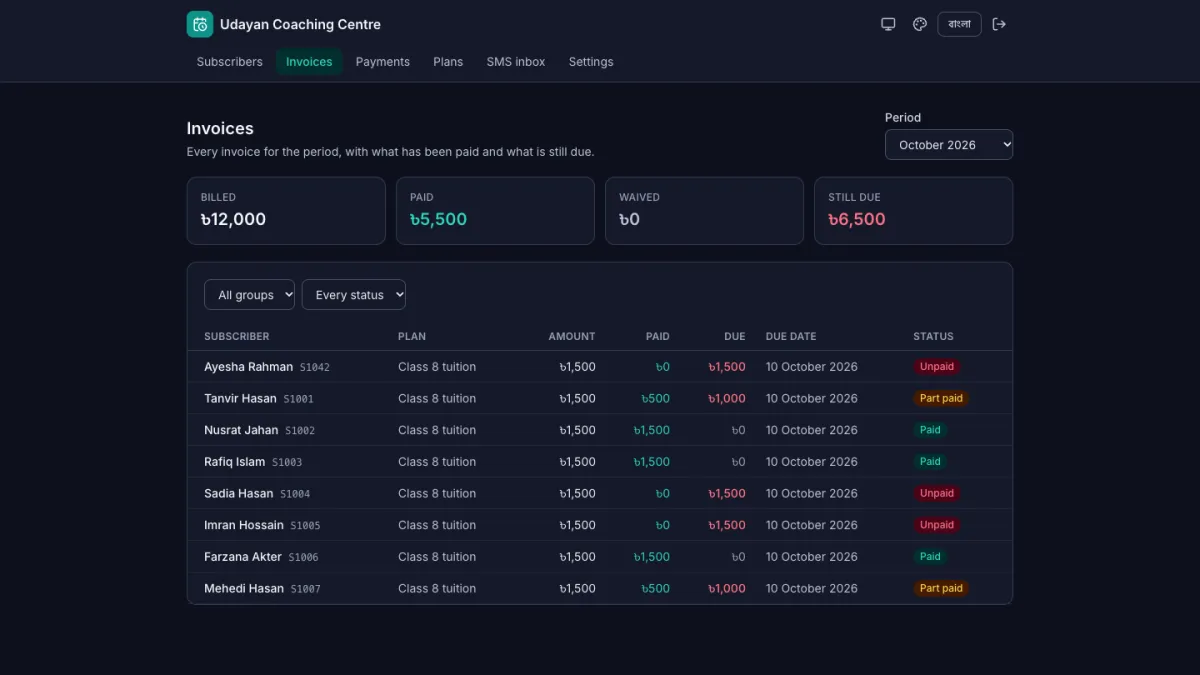Click the Status column header
Screen dimensions: 1200x675
tap(933, 337)
